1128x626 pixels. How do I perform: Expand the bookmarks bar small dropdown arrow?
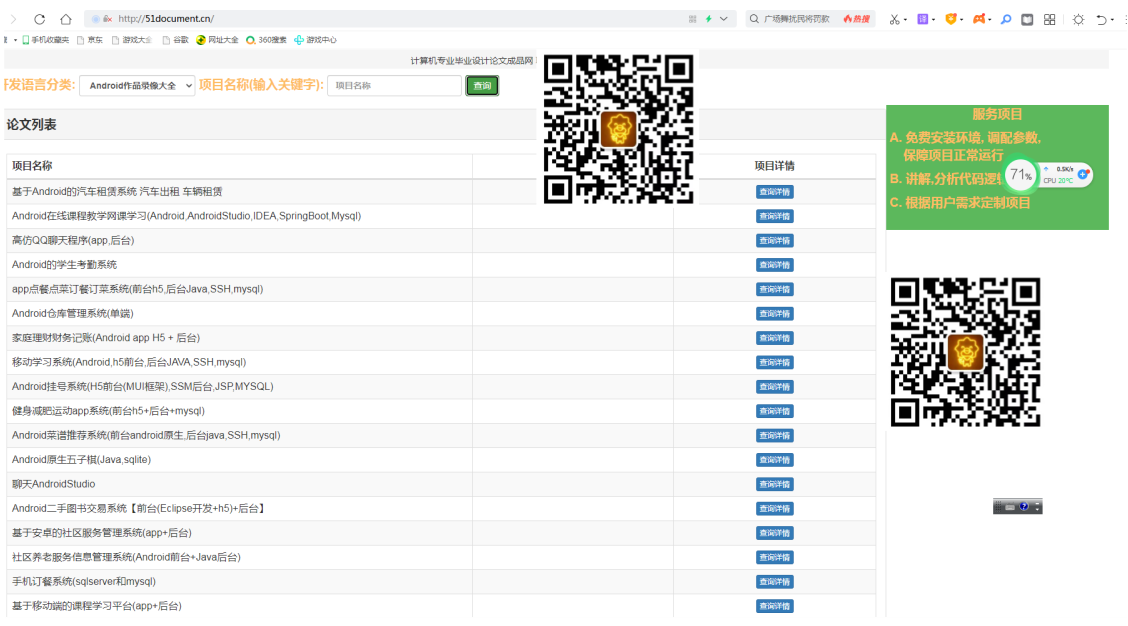15,40
